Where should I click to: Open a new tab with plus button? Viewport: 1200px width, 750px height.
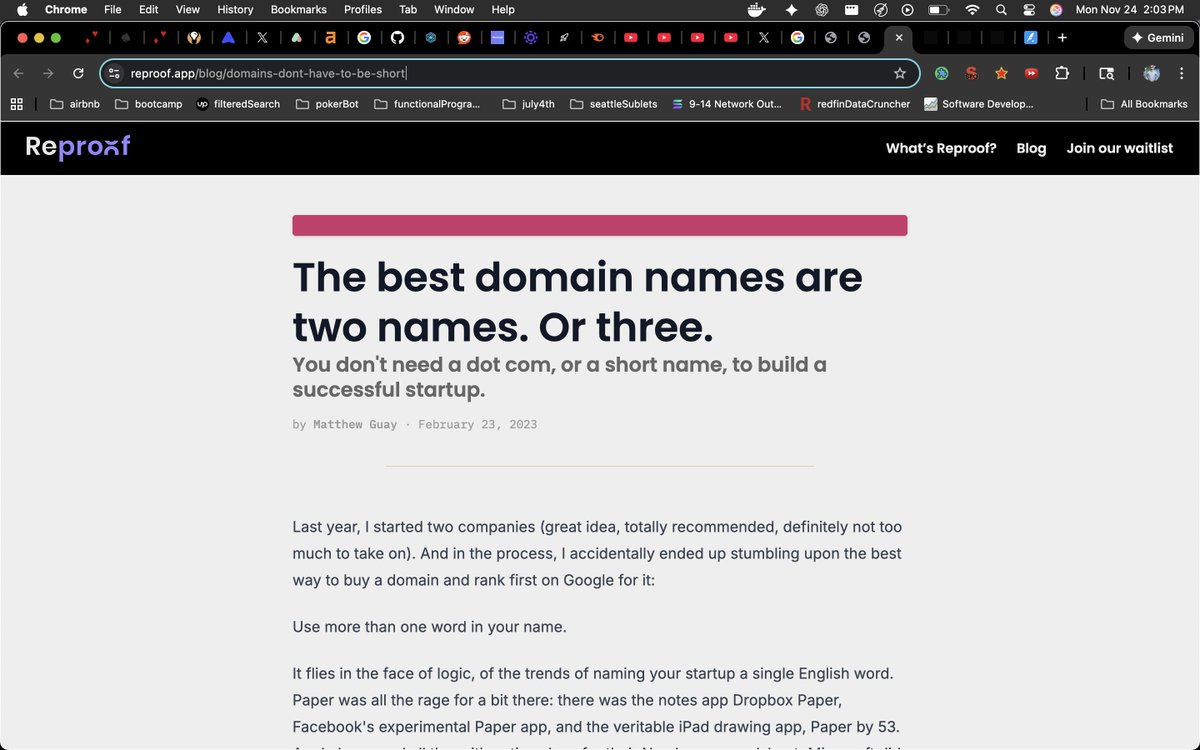(x=1062, y=37)
